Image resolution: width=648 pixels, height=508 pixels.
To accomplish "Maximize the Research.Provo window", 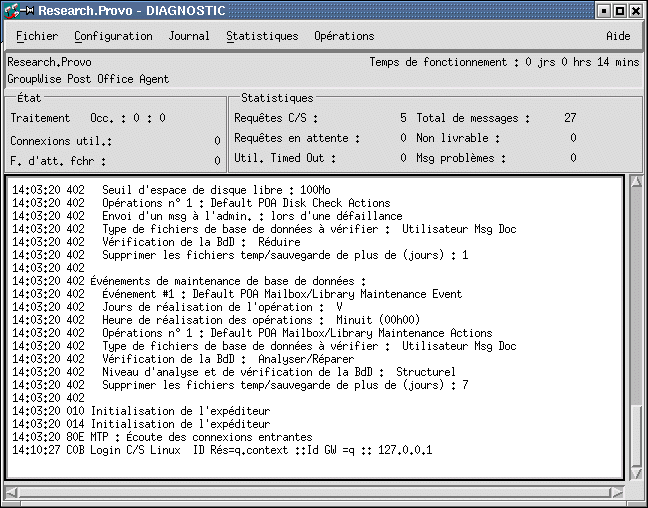I will click(x=620, y=11).
